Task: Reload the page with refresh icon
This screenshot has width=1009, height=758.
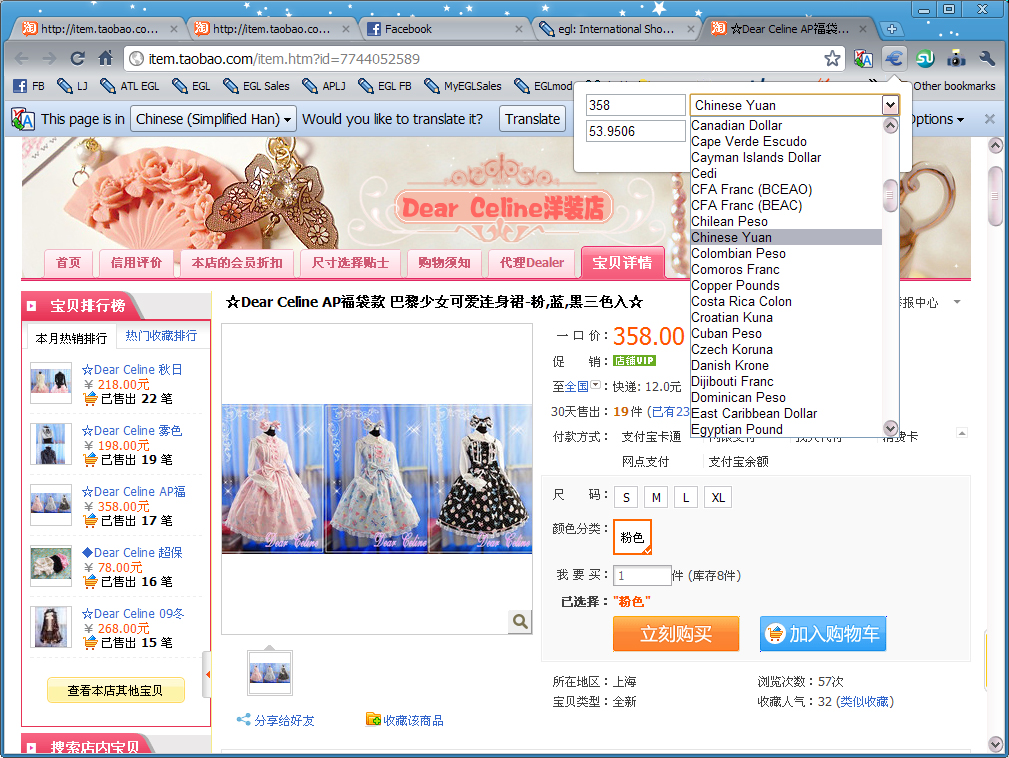Action: point(77,59)
